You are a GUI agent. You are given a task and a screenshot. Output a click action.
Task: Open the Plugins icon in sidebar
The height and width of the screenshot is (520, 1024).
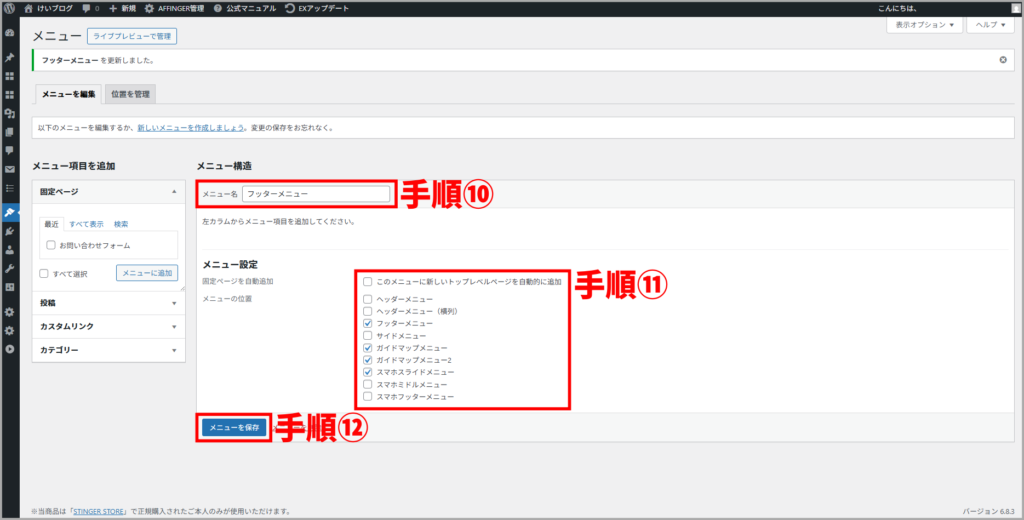tap(10, 231)
